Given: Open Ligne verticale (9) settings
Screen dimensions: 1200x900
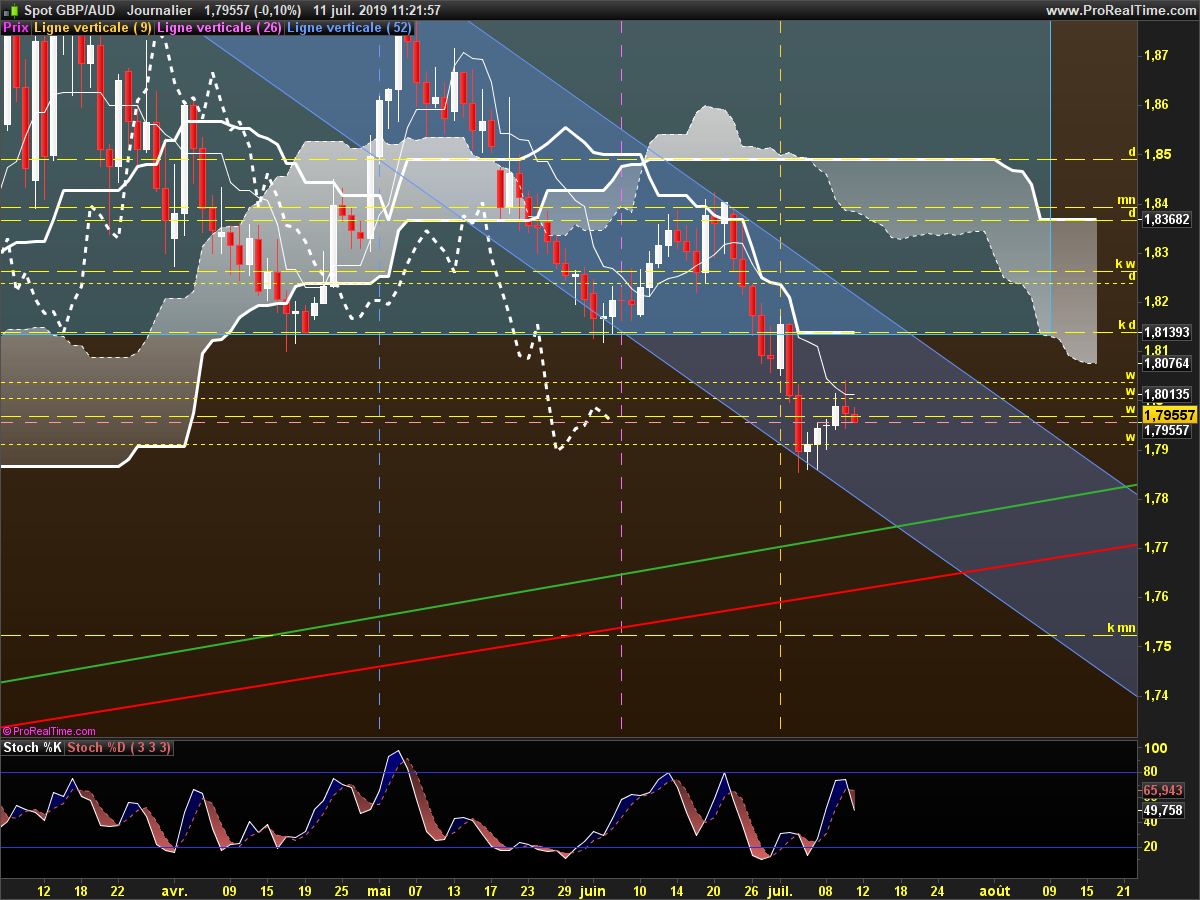Looking at the screenshot, I should click(x=93, y=28).
